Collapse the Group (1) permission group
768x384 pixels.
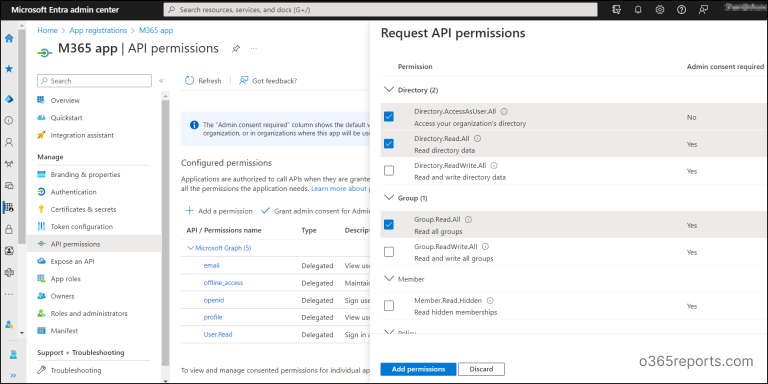(x=389, y=198)
